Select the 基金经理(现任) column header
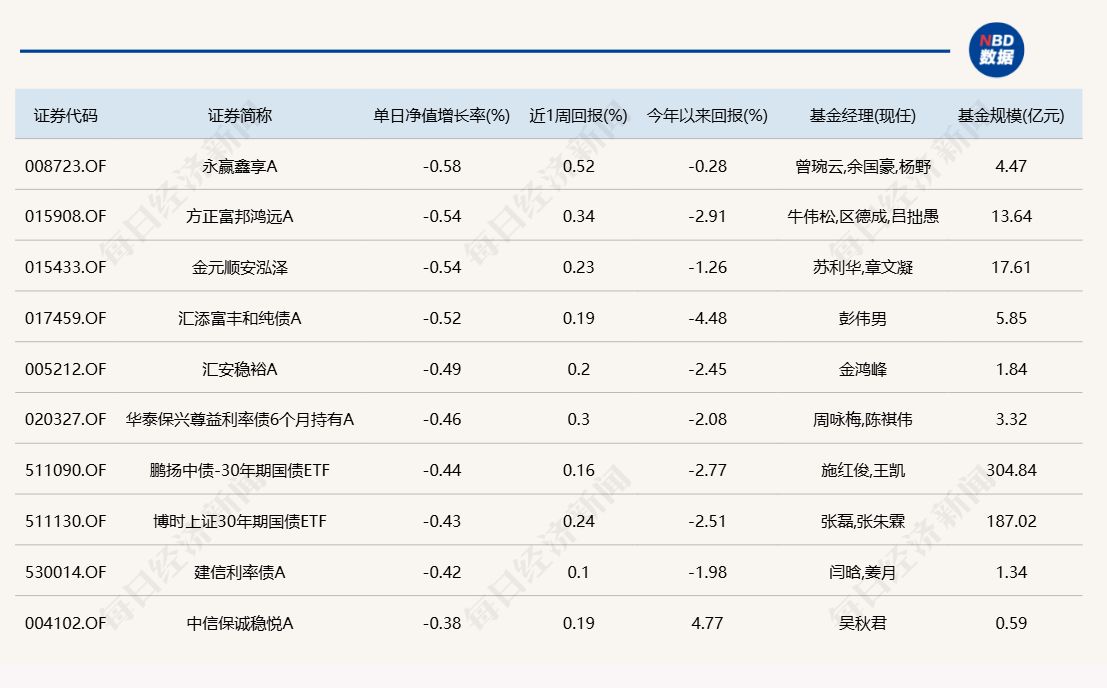This screenshot has height=688, width=1107. [x=862, y=115]
